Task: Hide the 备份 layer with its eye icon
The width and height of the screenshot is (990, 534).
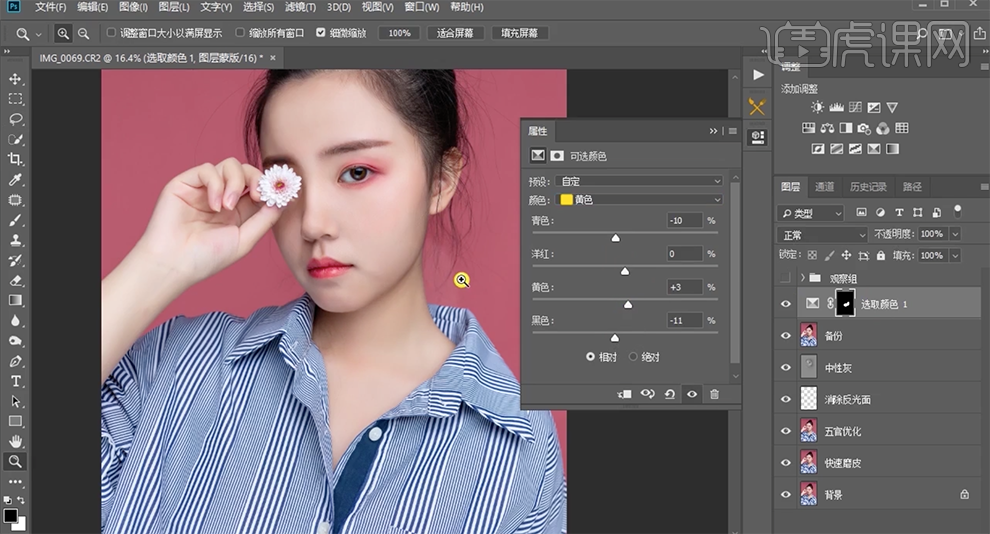Action: (x=786, y=336)
